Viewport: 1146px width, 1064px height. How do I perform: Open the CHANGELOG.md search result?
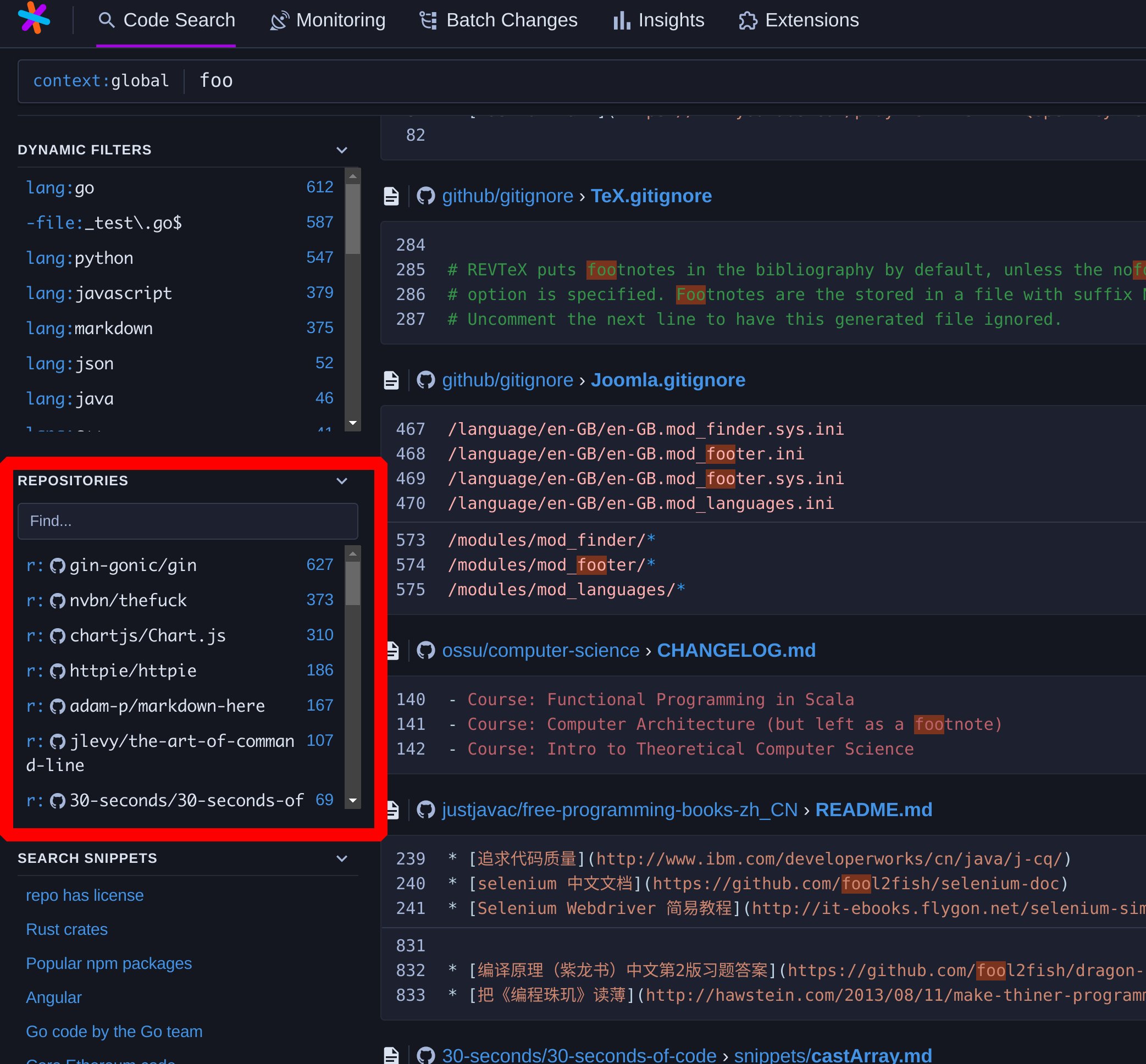(736, 650)
